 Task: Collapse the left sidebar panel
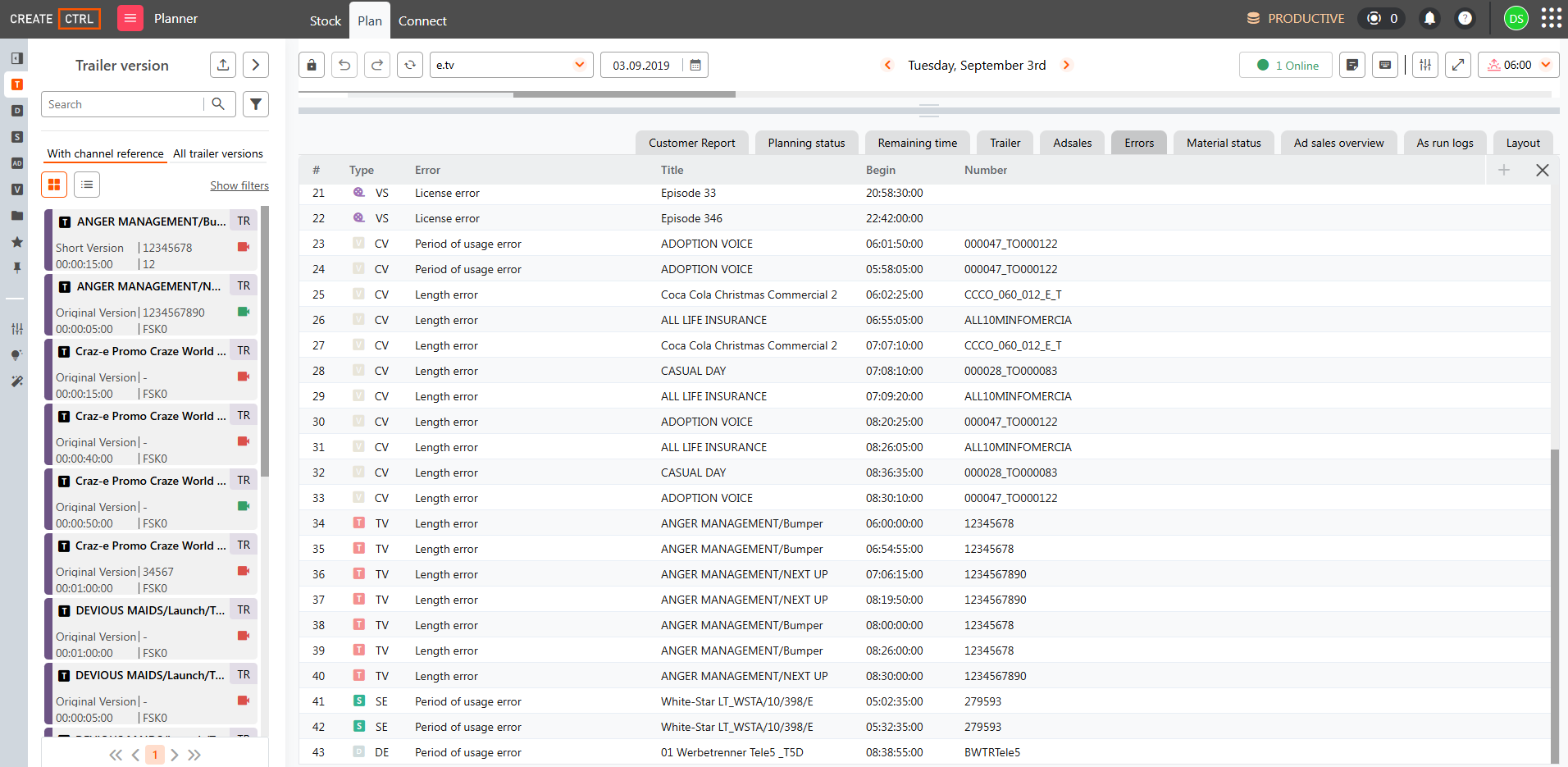(x=17, y=58)
